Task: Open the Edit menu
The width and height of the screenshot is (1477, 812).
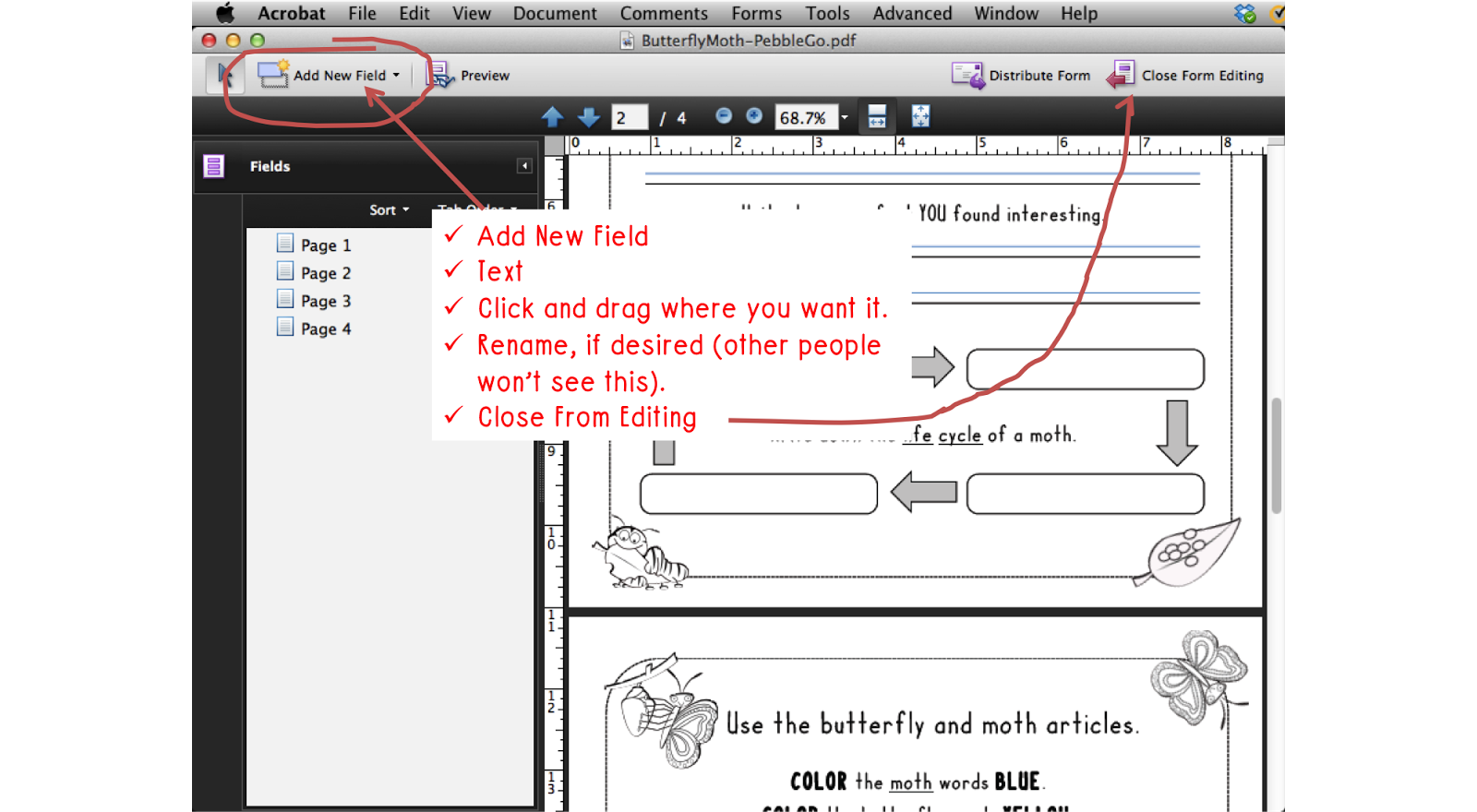Action: coord(414,13)
